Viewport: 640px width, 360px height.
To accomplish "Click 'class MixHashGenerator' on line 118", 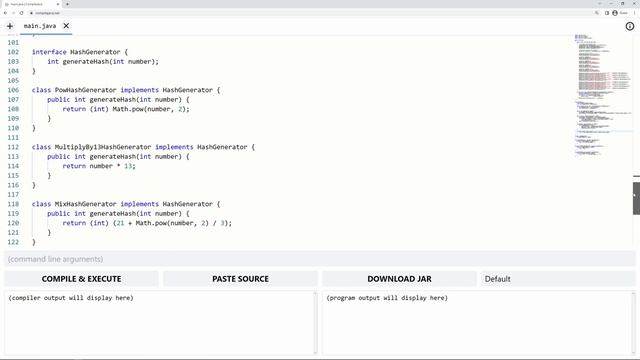I will click(x=74, y=204).
